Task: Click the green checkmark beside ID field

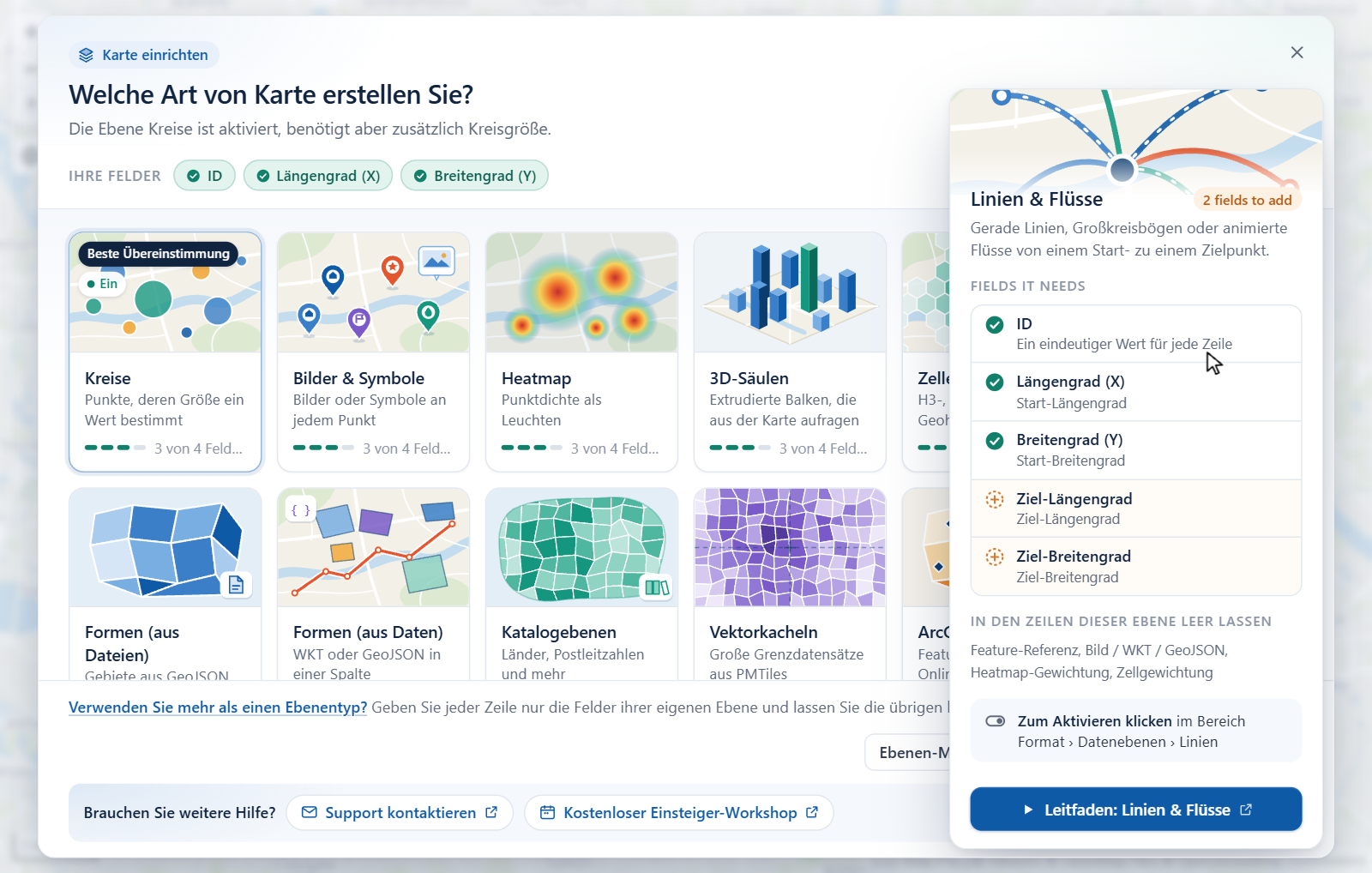Action: (995, 324)
